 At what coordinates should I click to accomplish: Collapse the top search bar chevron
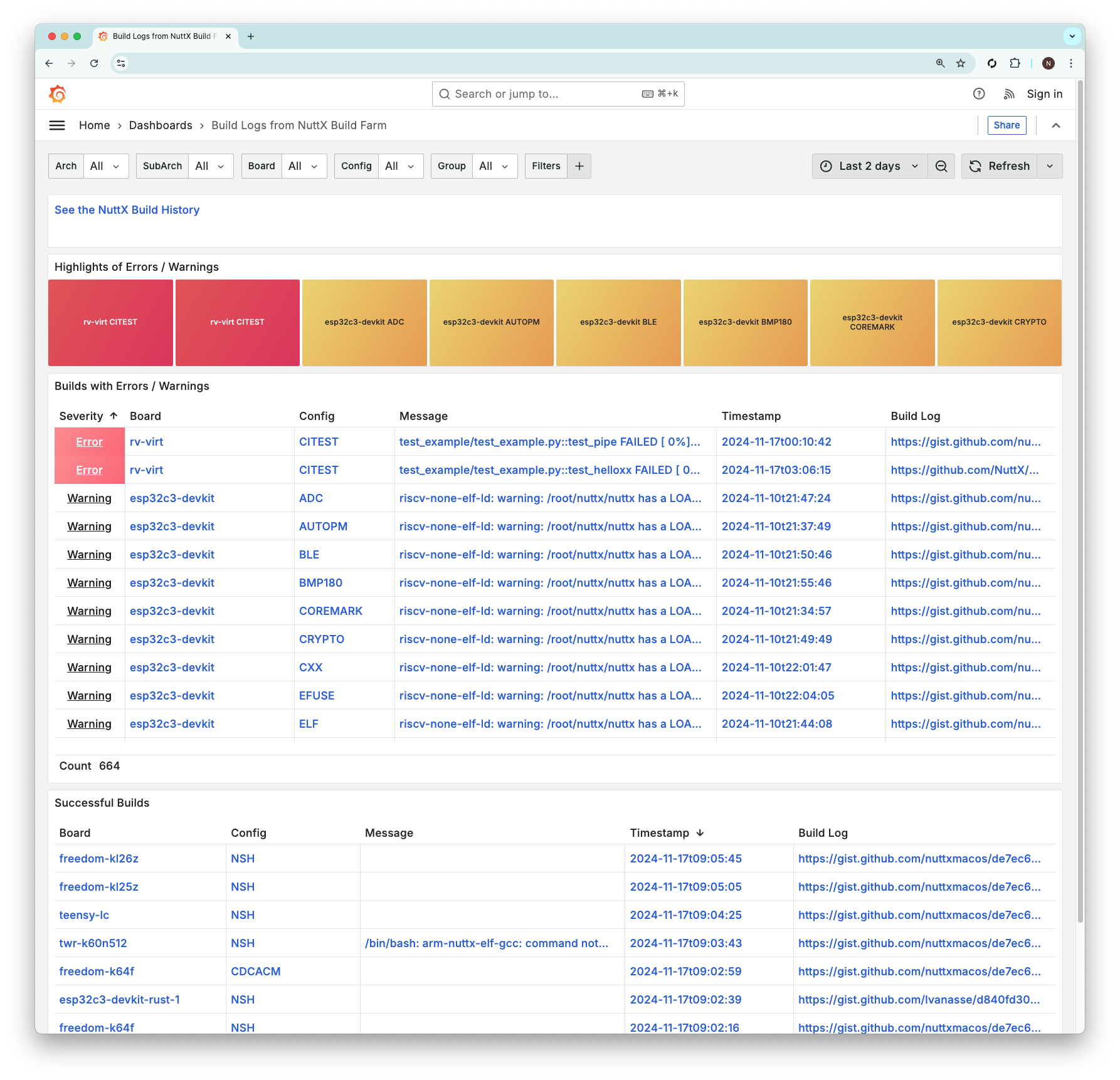[x=1056, y=125]
